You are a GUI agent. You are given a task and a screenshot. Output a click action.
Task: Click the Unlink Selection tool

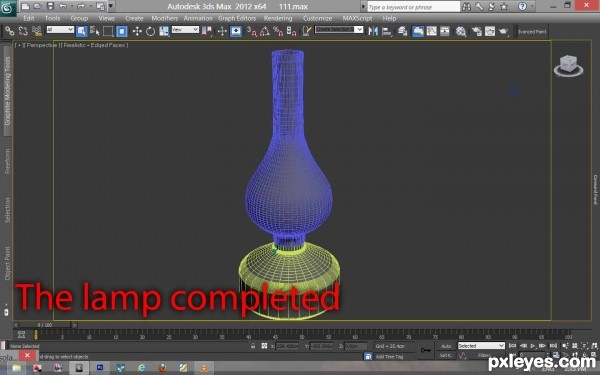[x=23, y=31]
